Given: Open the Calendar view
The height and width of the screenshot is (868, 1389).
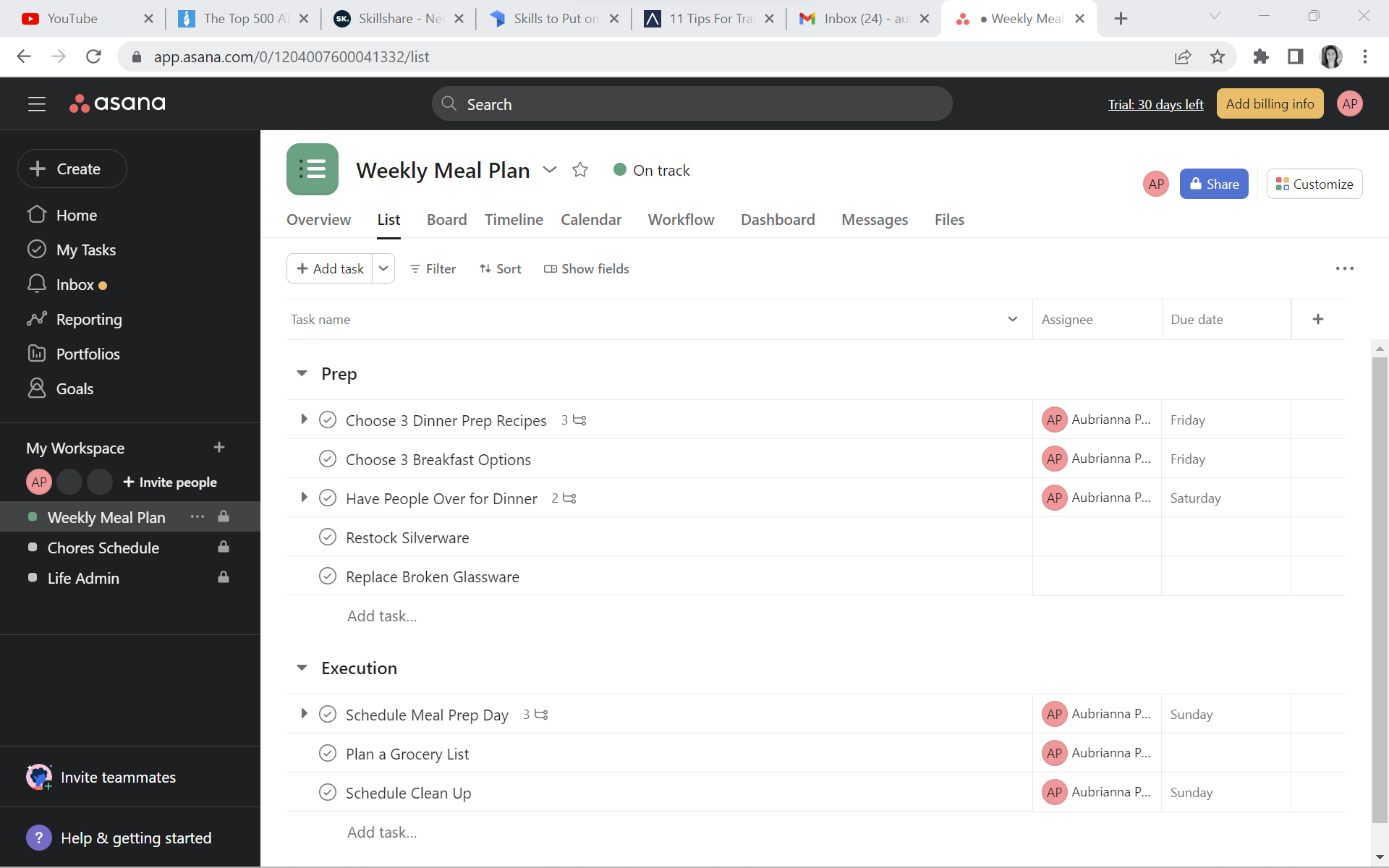Looking at the screenshot, I should tap(590, 220).
